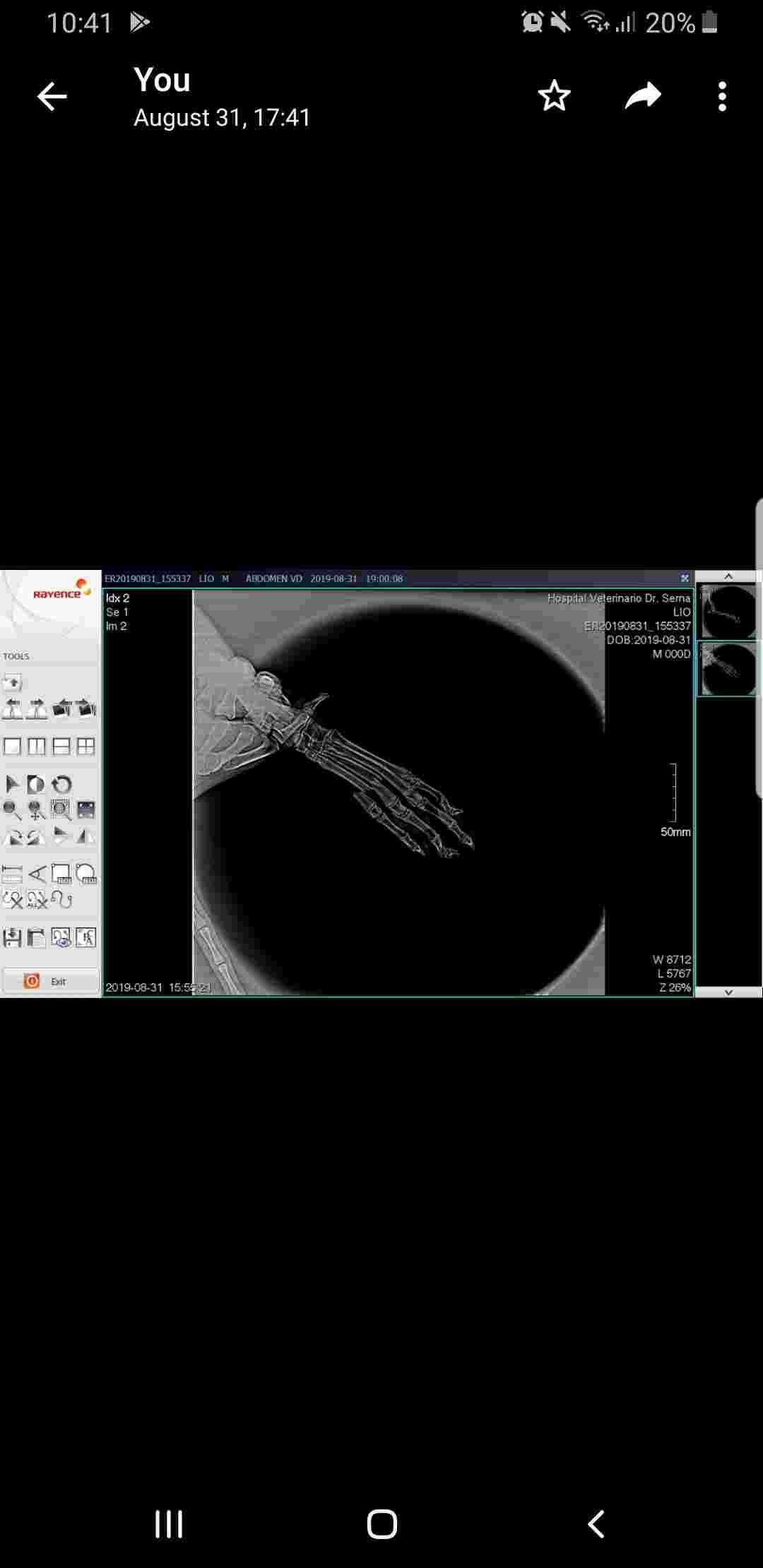This screenshot has height=1568, width=763.
Task: Toggle the invert contrast half-circle tool
Action: pyautogui.click(x=36, y=784)
